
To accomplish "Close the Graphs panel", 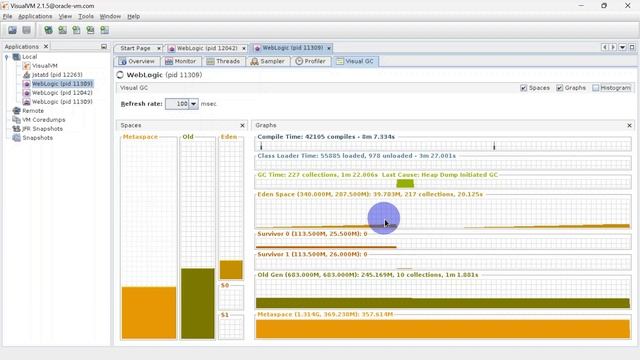I will [x=629, y=125].
